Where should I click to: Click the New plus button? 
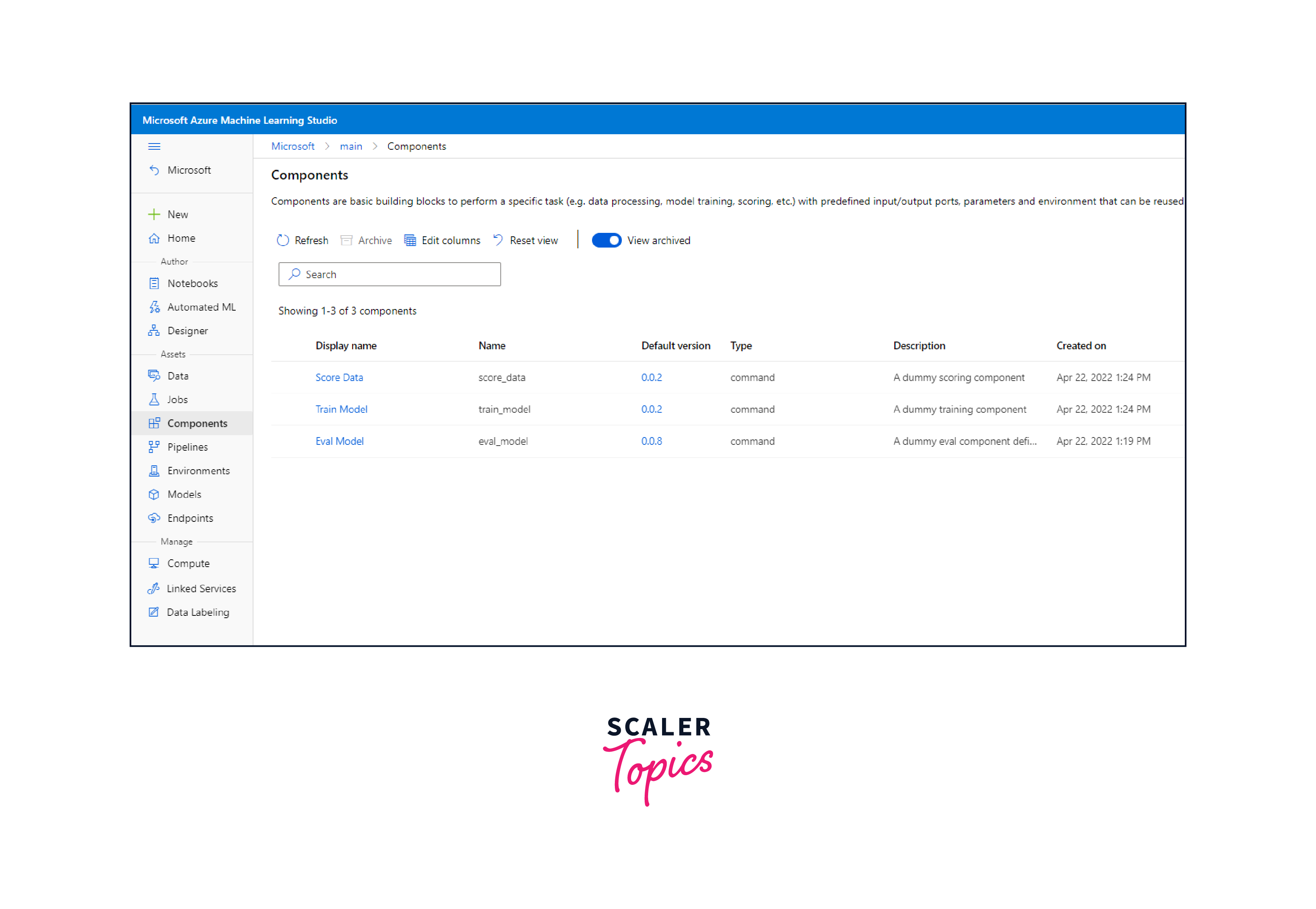[154, 215]
